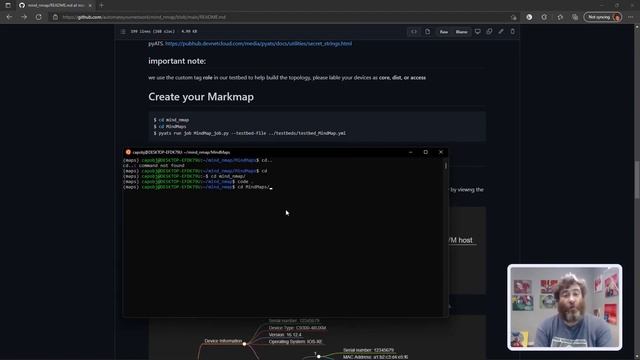Open file in GitHub Desktop icon

(478, 31)
